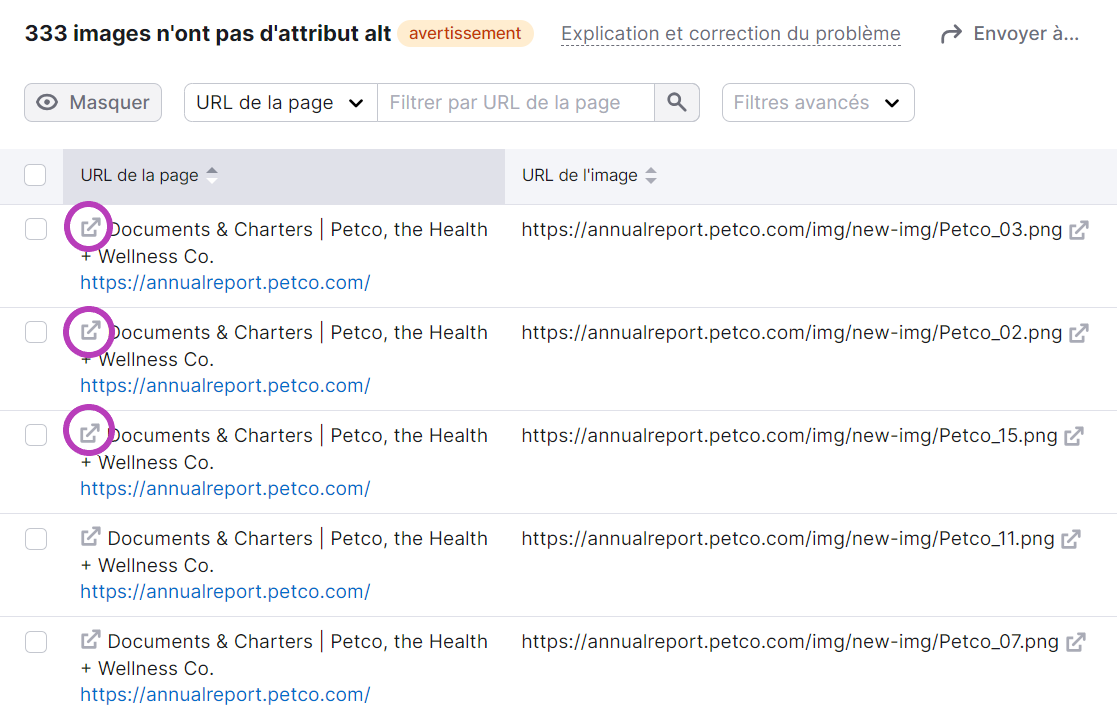The image size is (1117, 708).
Task: Check the select-all checkbox in the header row
Action: pyautogui.click(x=35, y=174)
